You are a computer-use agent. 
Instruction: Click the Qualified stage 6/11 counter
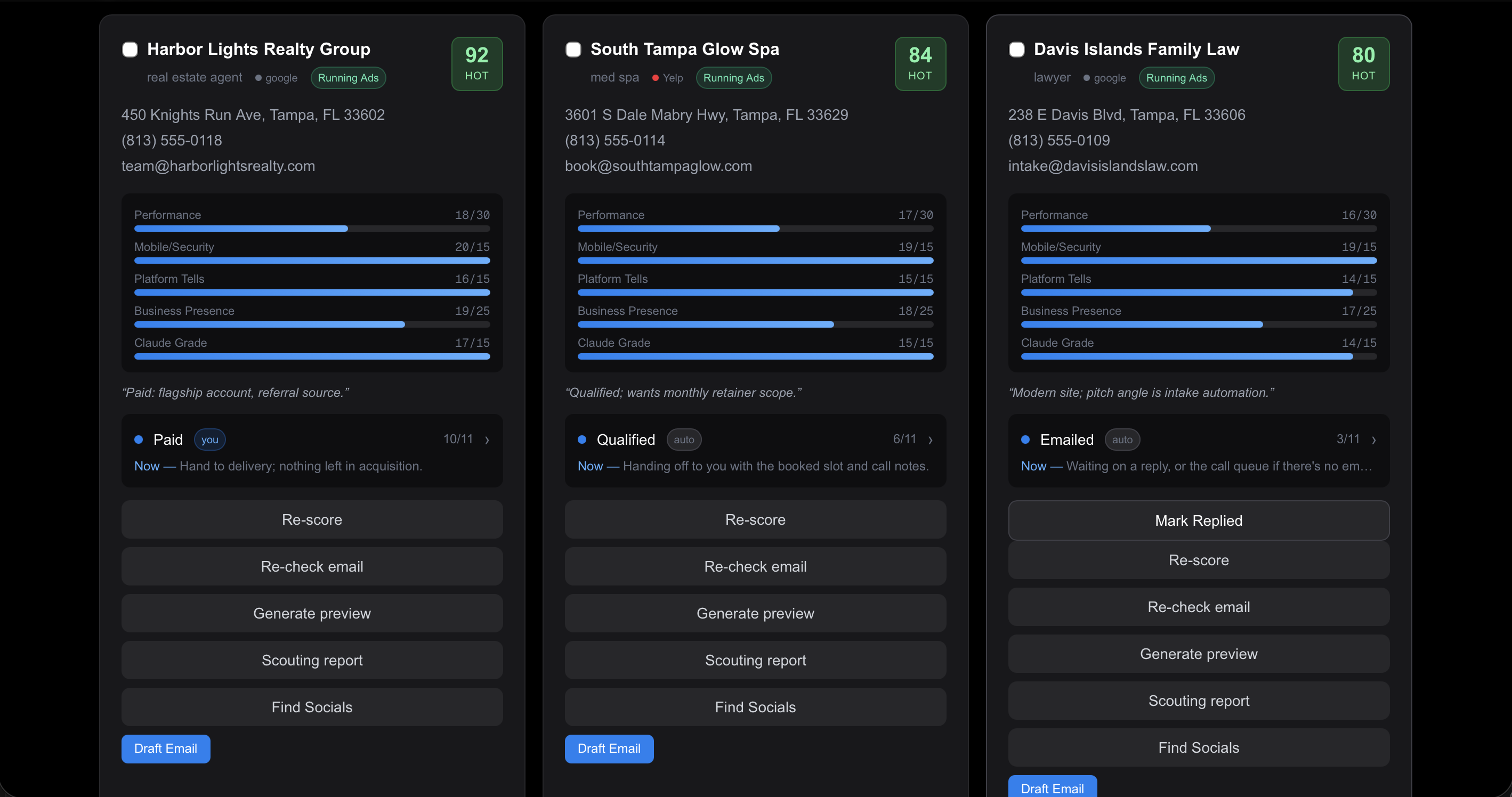[x=904, y=439]
